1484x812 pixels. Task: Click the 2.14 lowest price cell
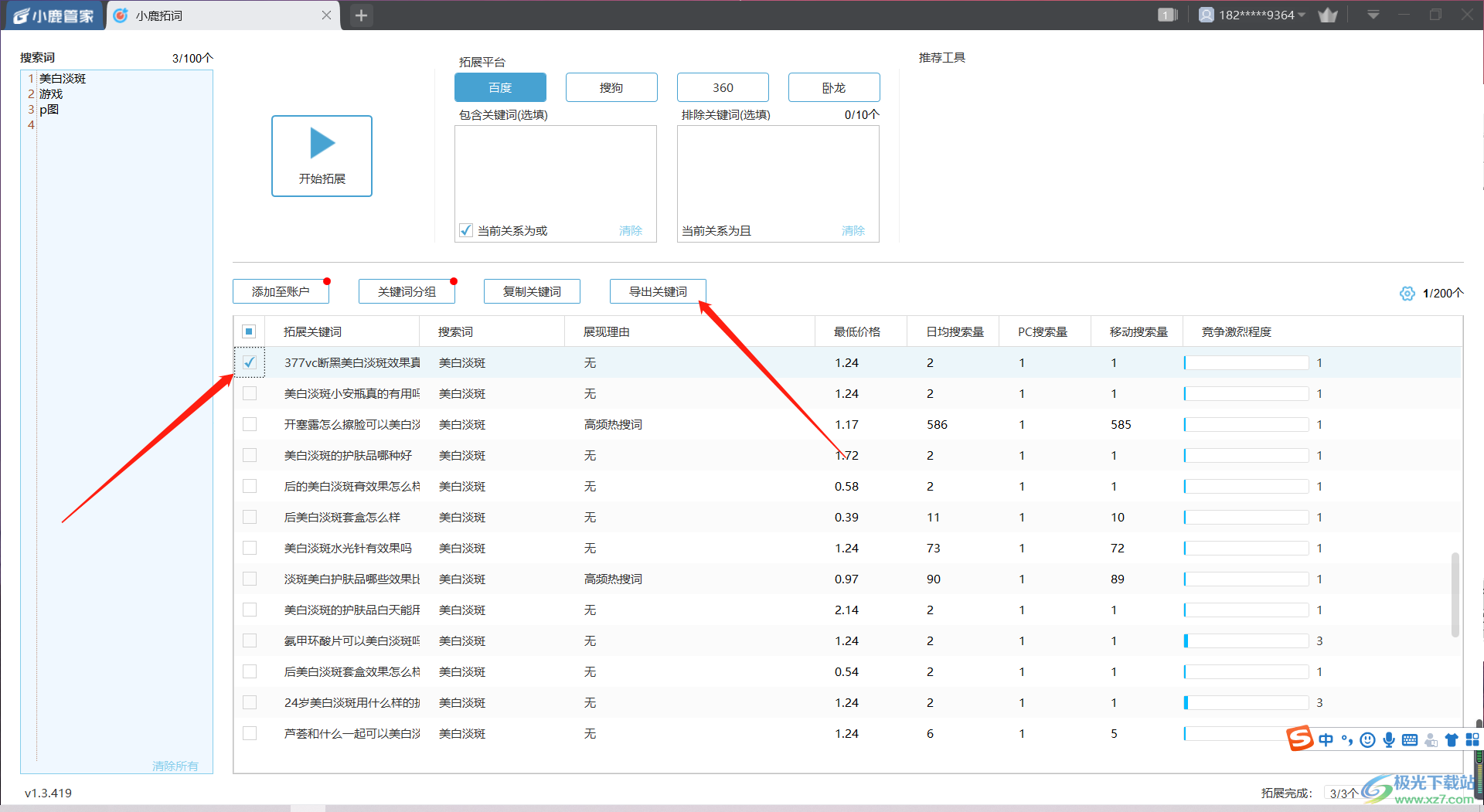tap(846, 610)
